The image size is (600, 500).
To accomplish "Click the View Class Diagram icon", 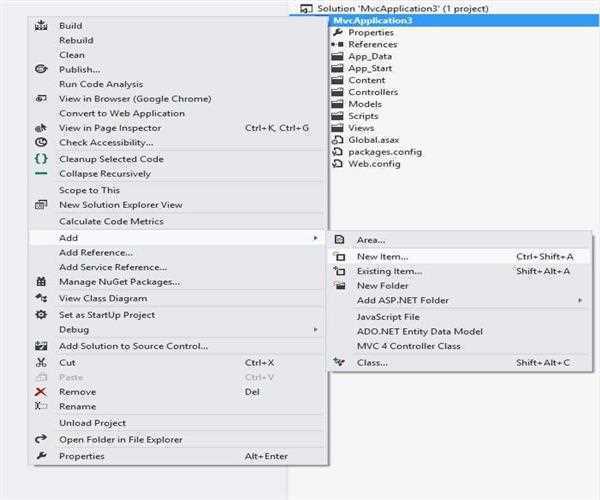I will (40, 298).
